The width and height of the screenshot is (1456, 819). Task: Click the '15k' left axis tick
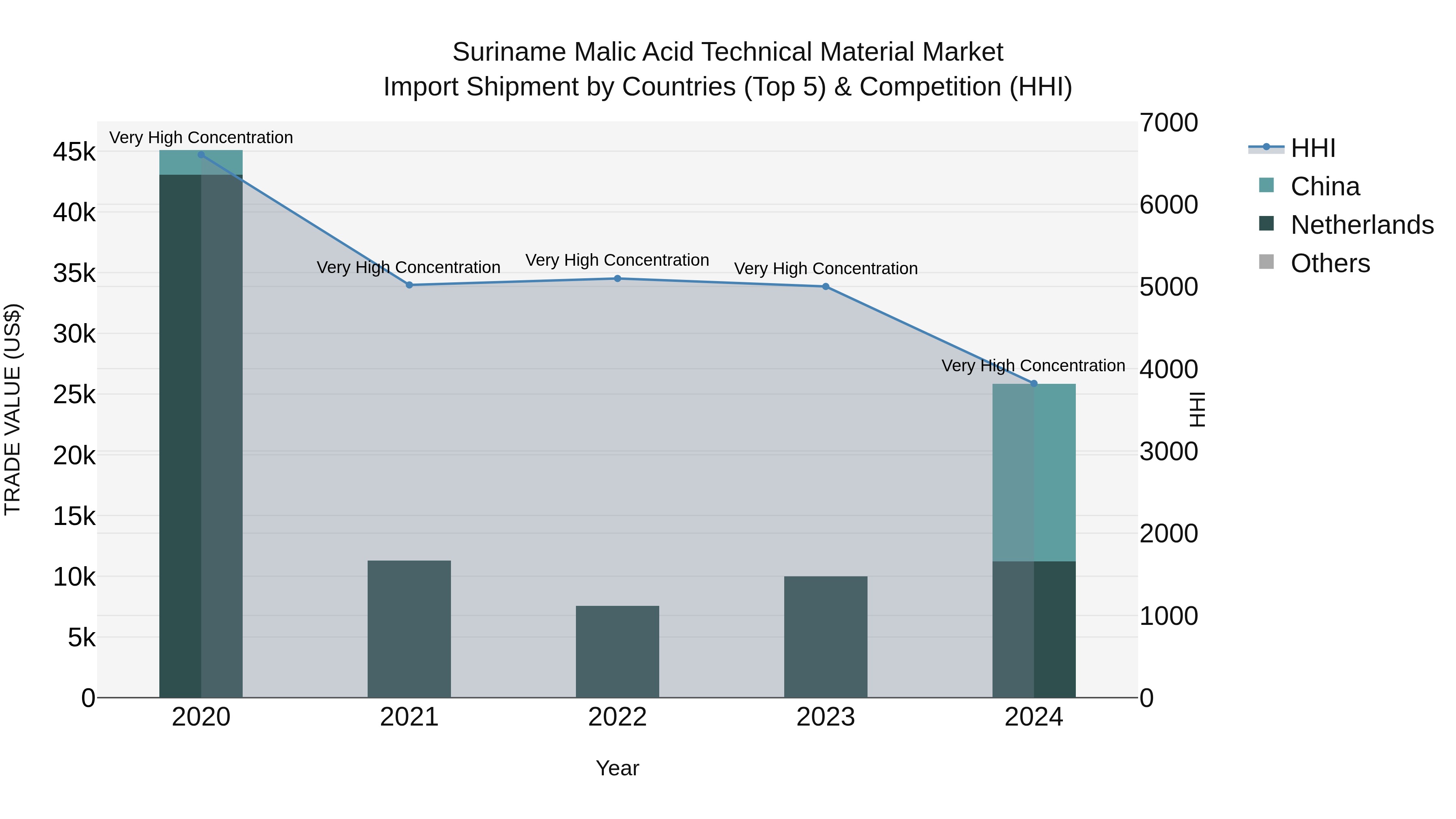coord(74,516)
